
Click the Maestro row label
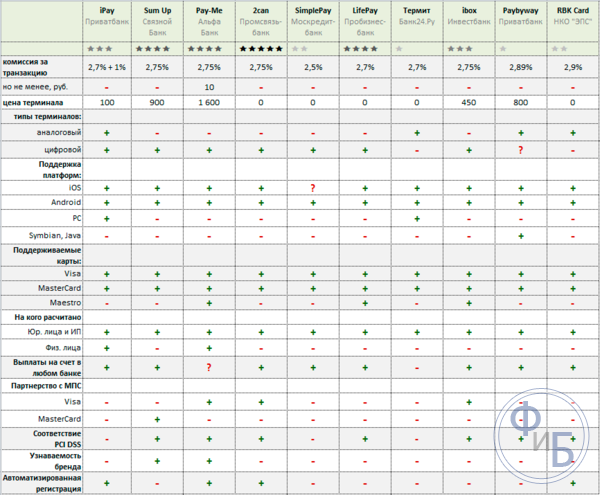[65, 303]
